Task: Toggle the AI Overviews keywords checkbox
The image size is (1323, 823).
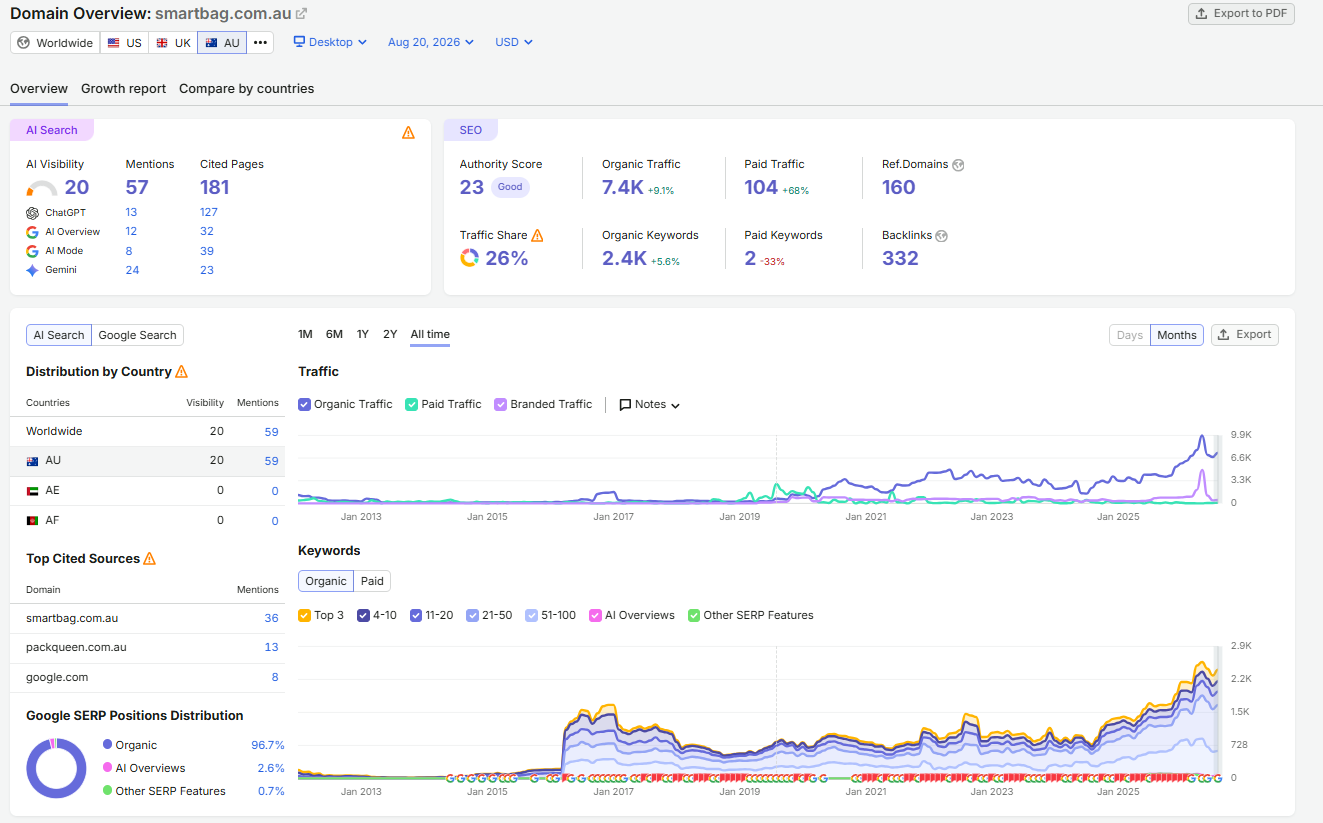Action: pyautogui.click(x=595, y=615)
